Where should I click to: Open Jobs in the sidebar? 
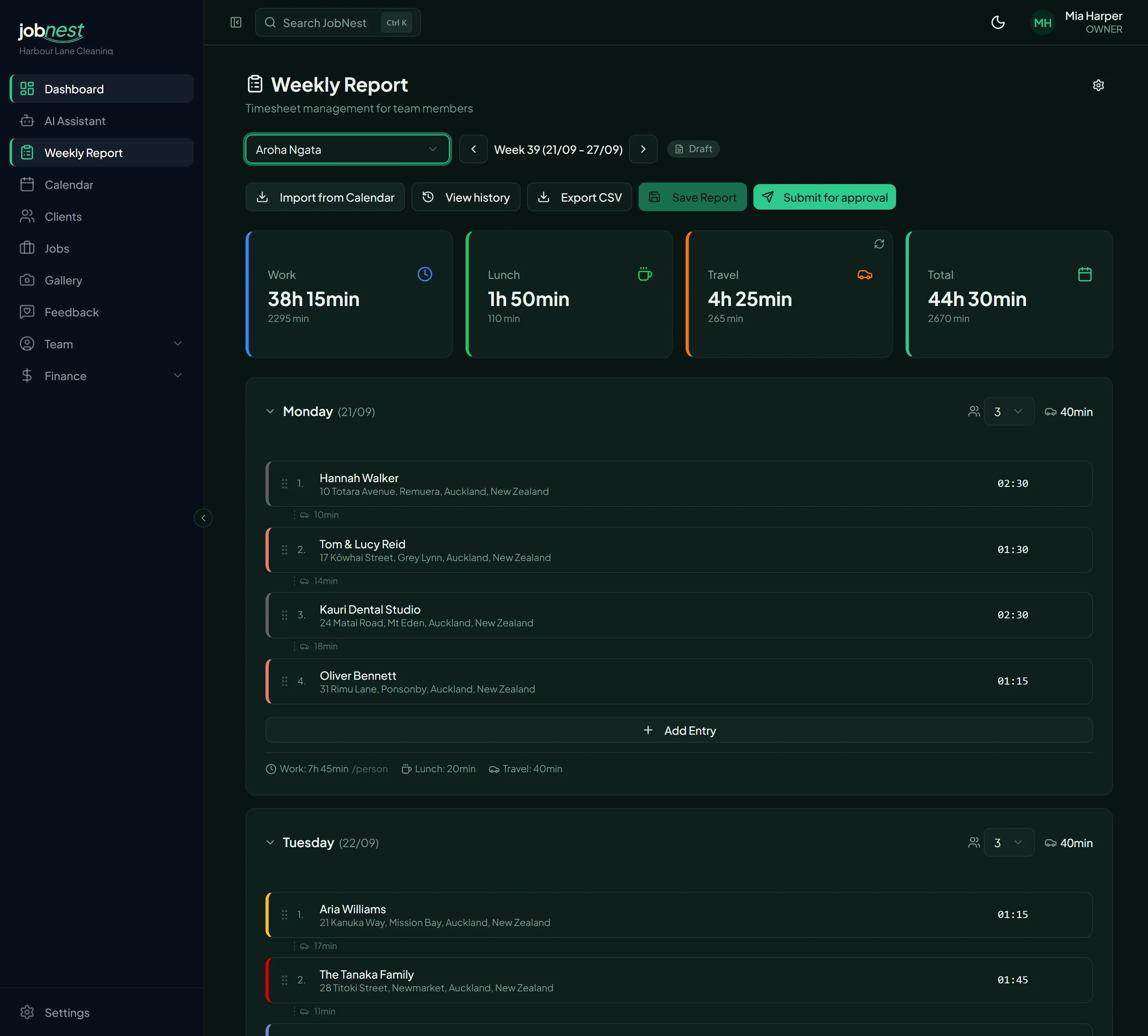pyautogui.click(x=102, y=248)
